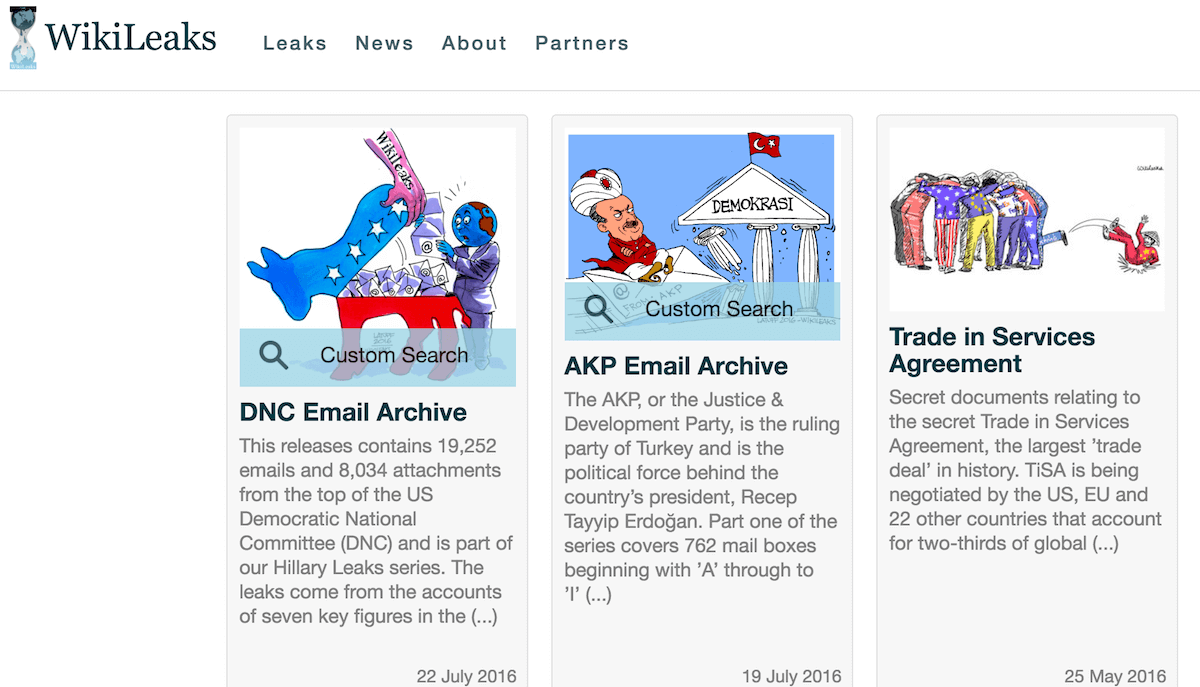Screen dimensions: 1200x687
Task: Click the AKP Justice & Development Party description
Action: click(701, 496)
